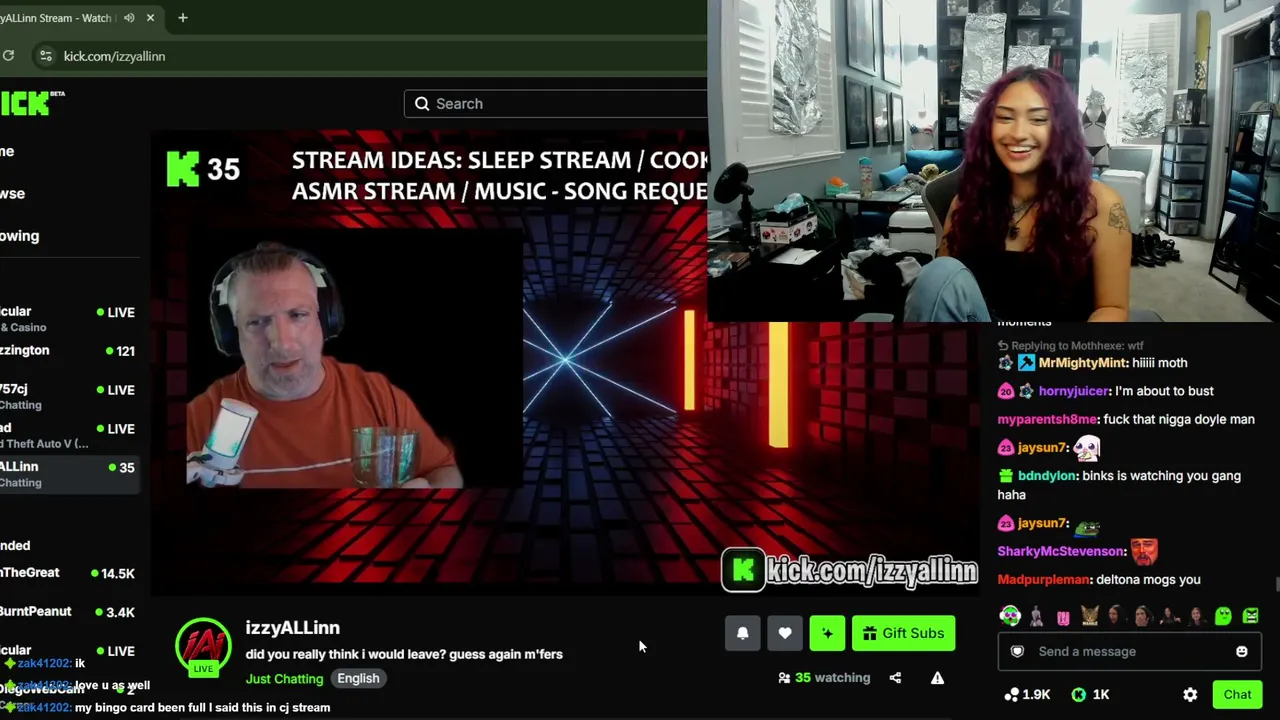Click the green sparkle subscribe button

[827, 633]
